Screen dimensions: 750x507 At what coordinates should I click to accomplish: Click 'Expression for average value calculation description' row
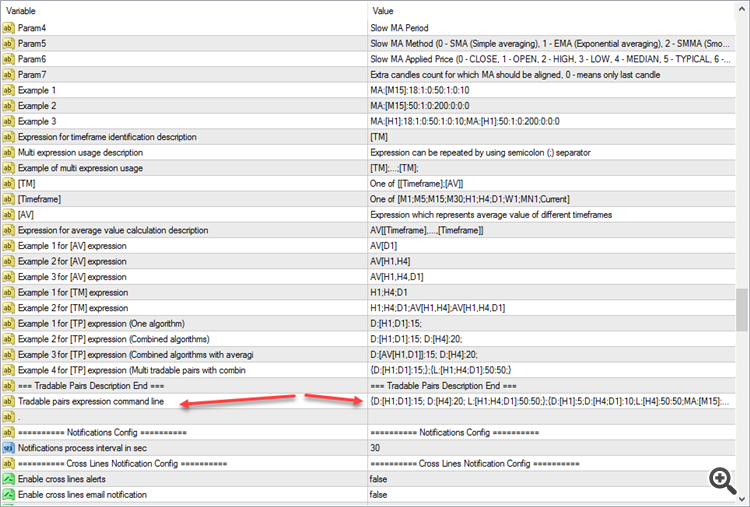coord(368,230)
